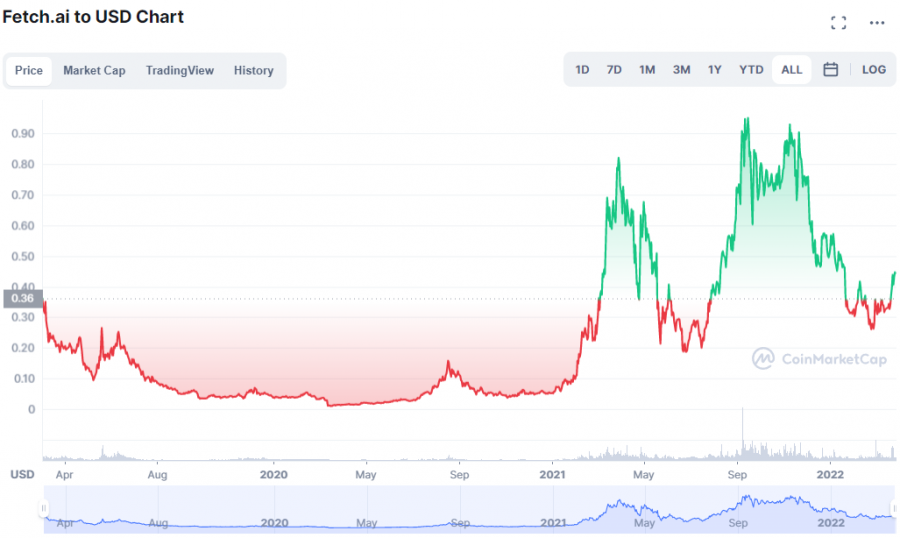900x538 pixels.
Task: Open the fullscreen chart view icon
Action: (x=838, y=23)
